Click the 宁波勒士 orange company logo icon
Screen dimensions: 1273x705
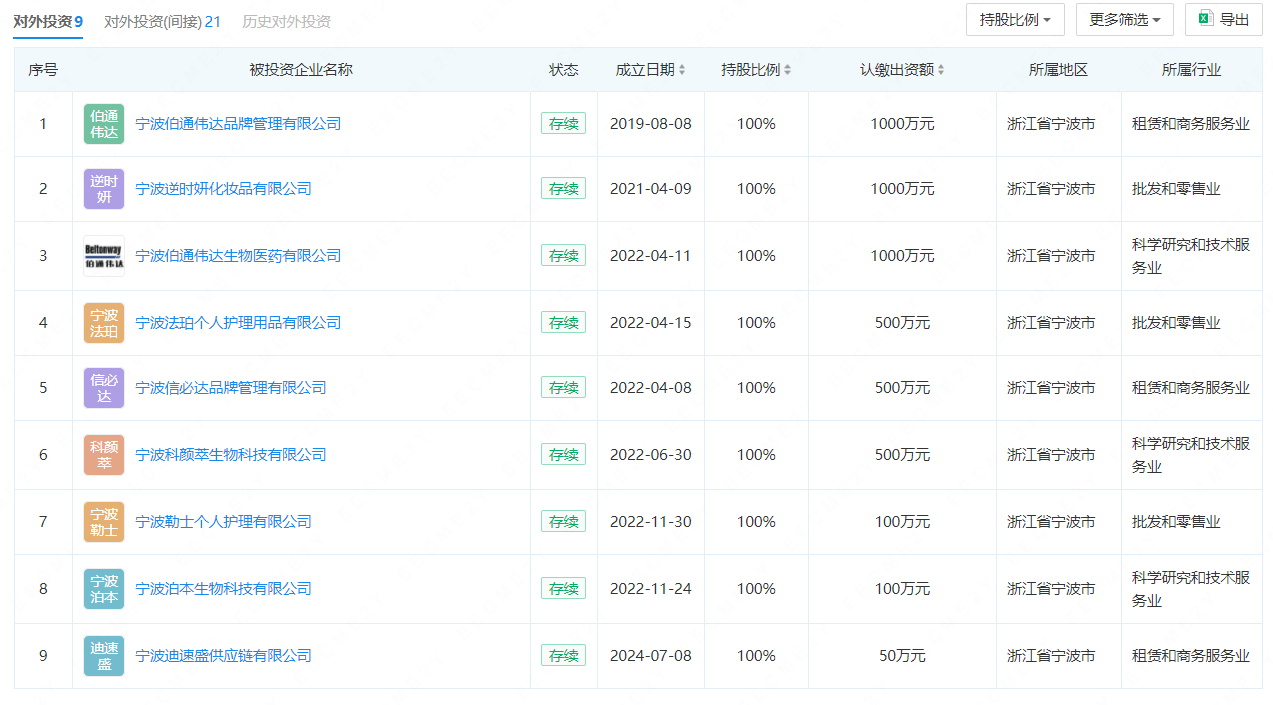click(x=104, y=522)
